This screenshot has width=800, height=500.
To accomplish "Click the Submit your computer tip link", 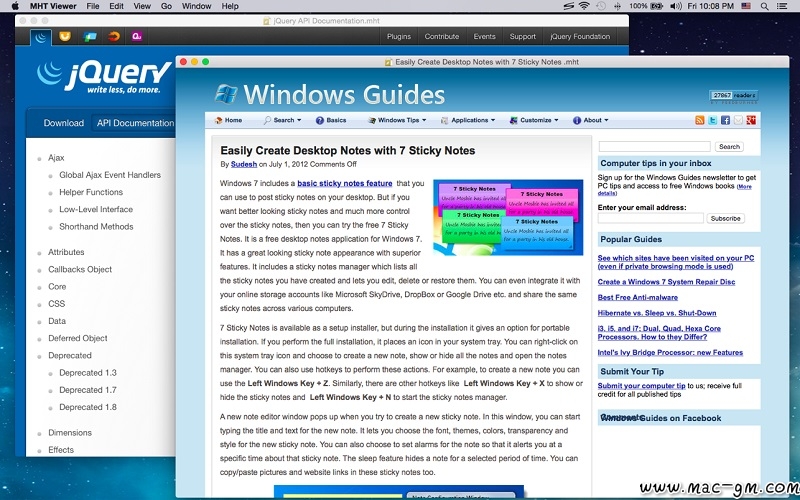I will tap(641, 386).
